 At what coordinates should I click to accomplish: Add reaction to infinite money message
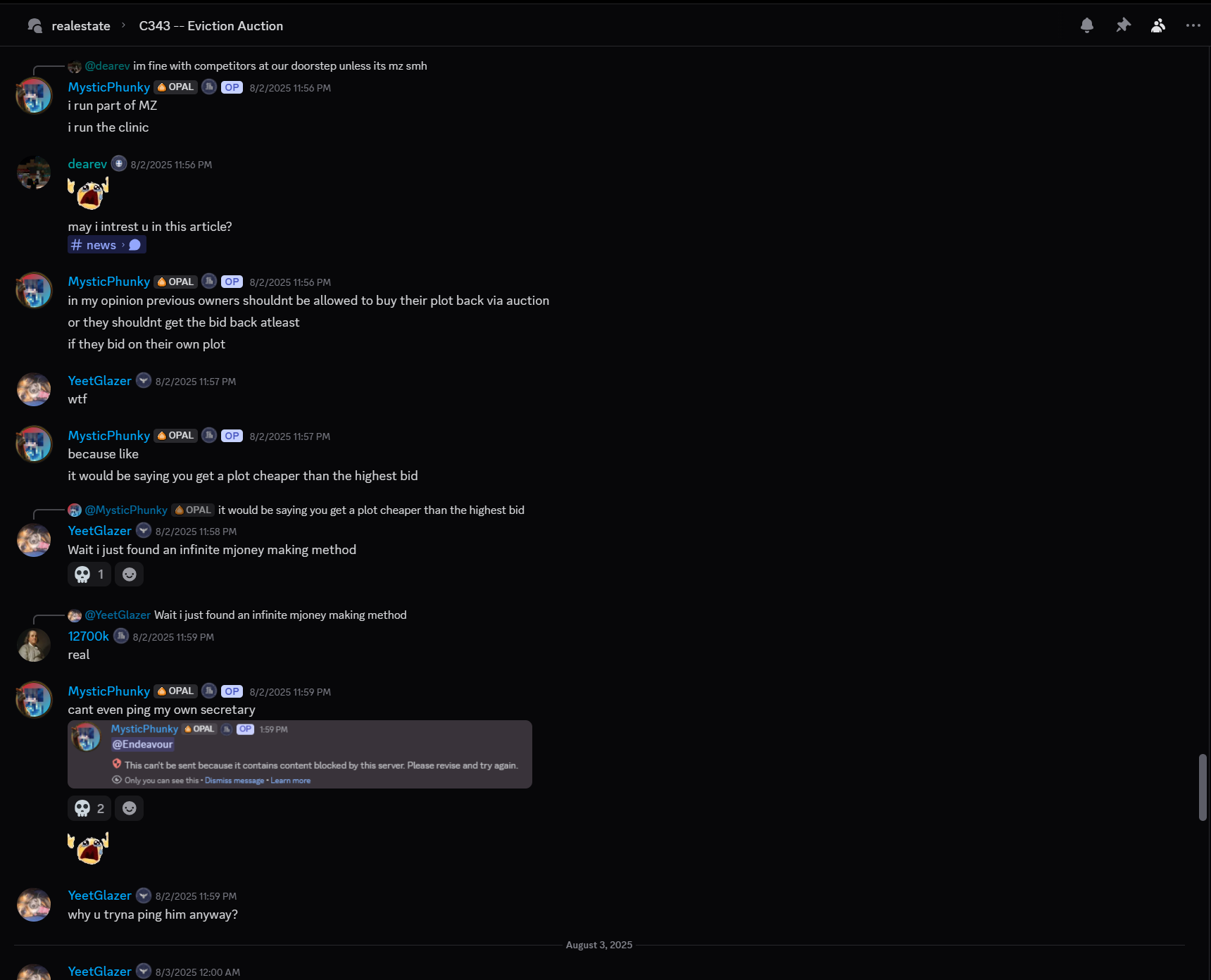click(x=130, y=574)
